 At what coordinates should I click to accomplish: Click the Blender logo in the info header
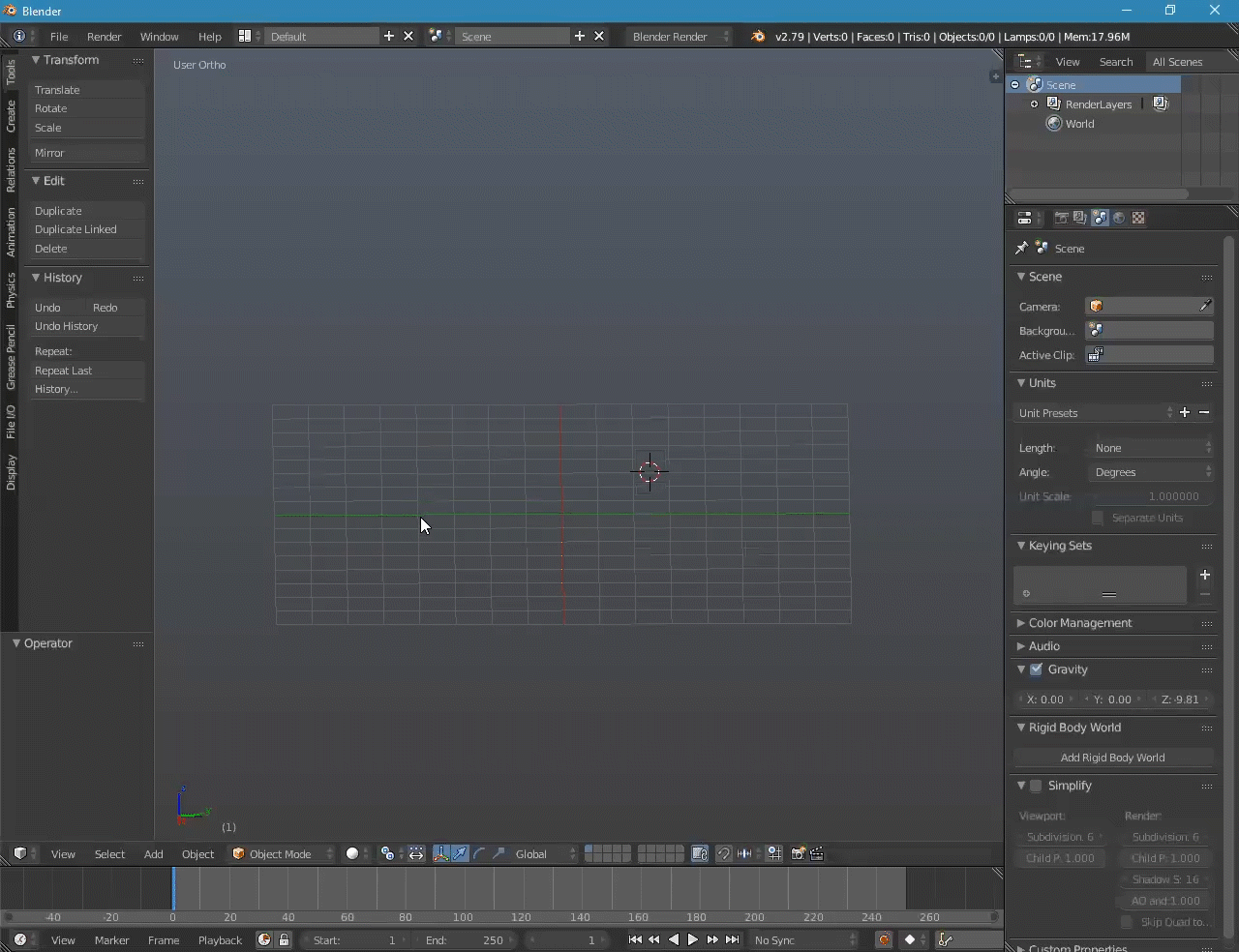click(x=758, y=36)
